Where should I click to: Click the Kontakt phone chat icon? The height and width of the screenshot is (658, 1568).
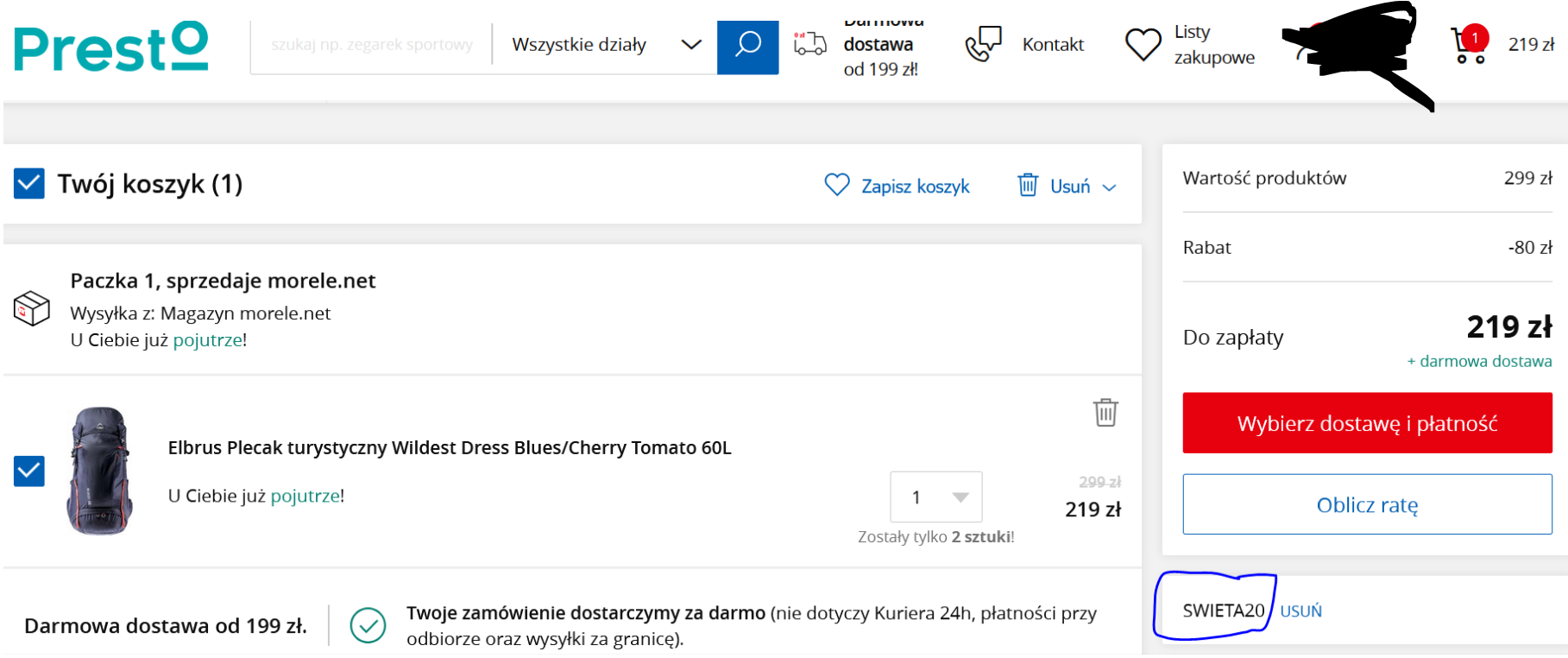(x=984, y=44)
